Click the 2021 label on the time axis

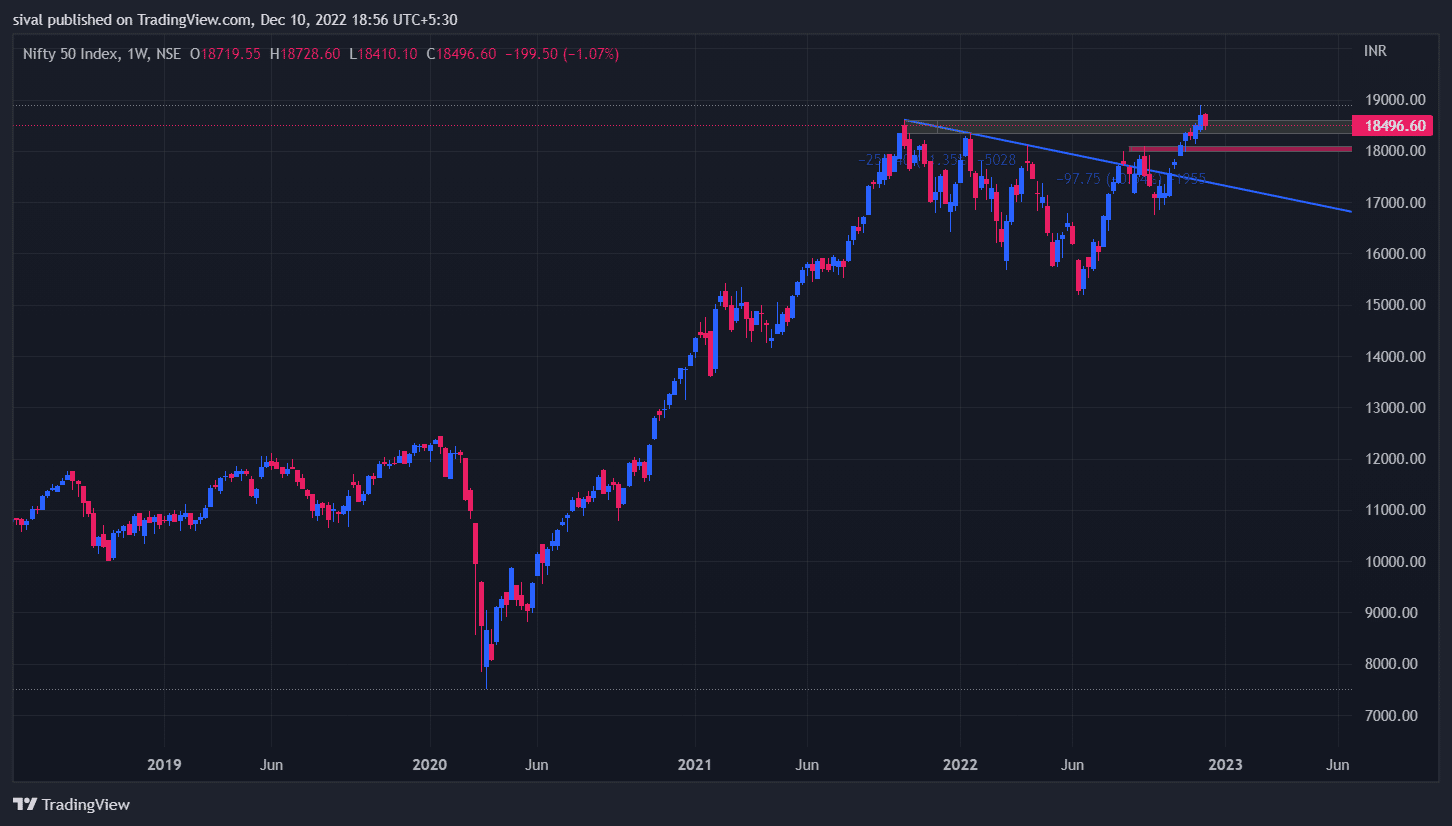pyautogui.click(x=694, y=765)
